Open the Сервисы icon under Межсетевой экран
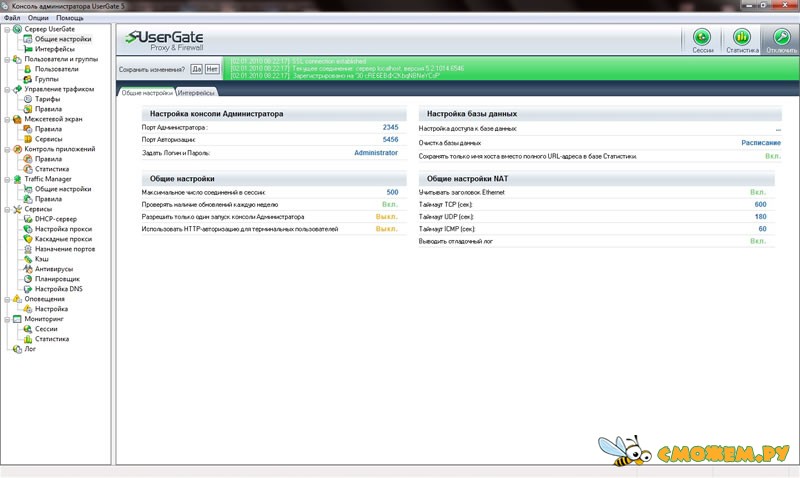 28,139
